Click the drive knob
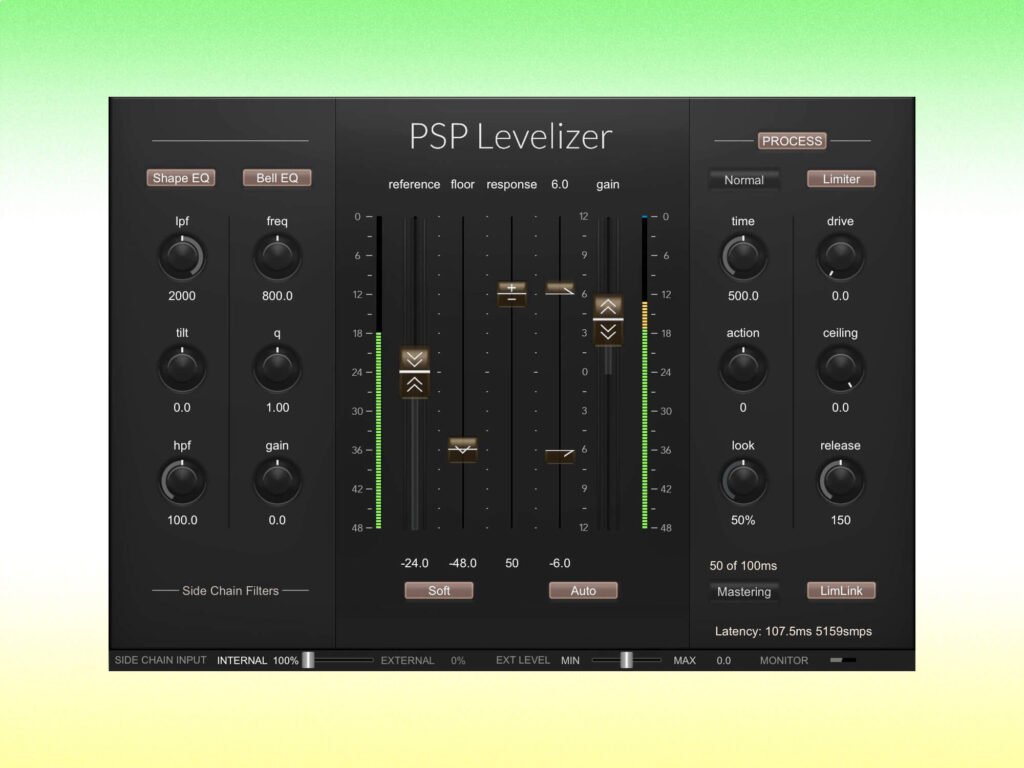1024x768 pixels. (x=840, y=257)
